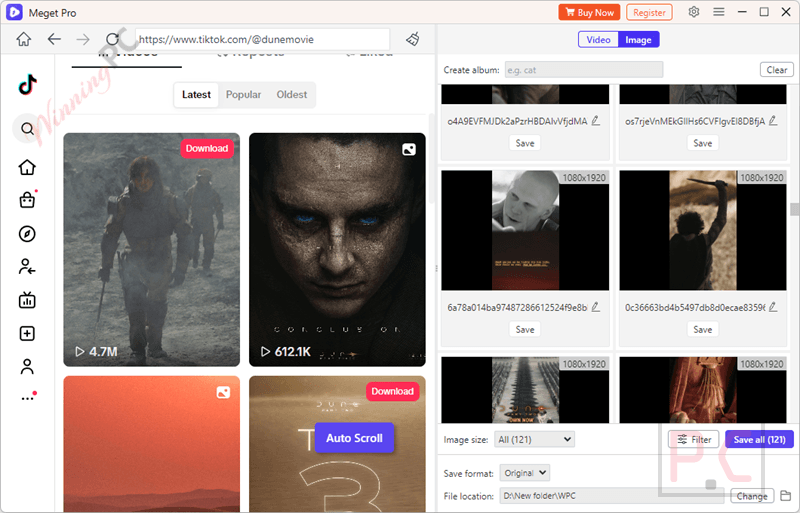Save image o4A9EVFMJDk2aPzrHBDAIvVfjdMA
The width and height of the screenshot is (800, 513).
coord(525,143)
